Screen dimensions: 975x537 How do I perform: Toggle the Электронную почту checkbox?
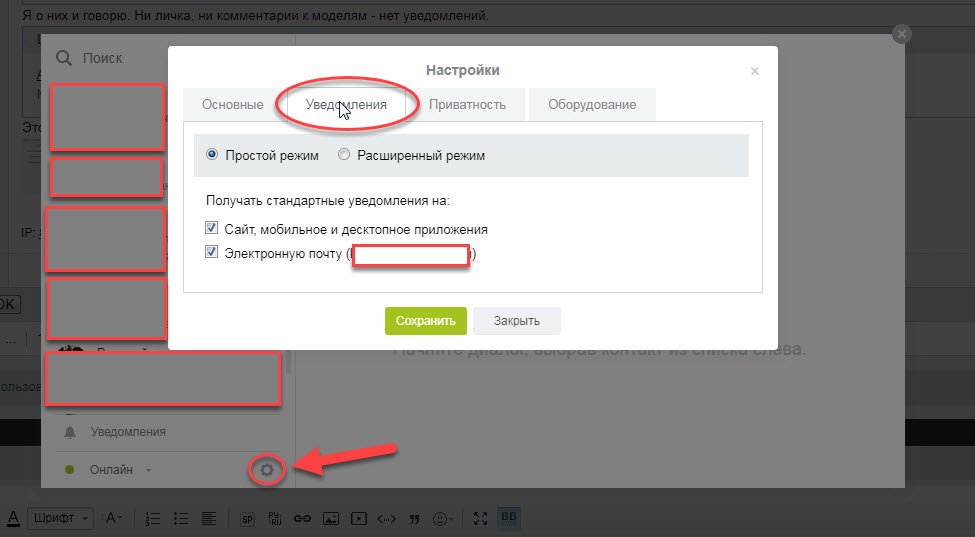click(x=211, y=253)
